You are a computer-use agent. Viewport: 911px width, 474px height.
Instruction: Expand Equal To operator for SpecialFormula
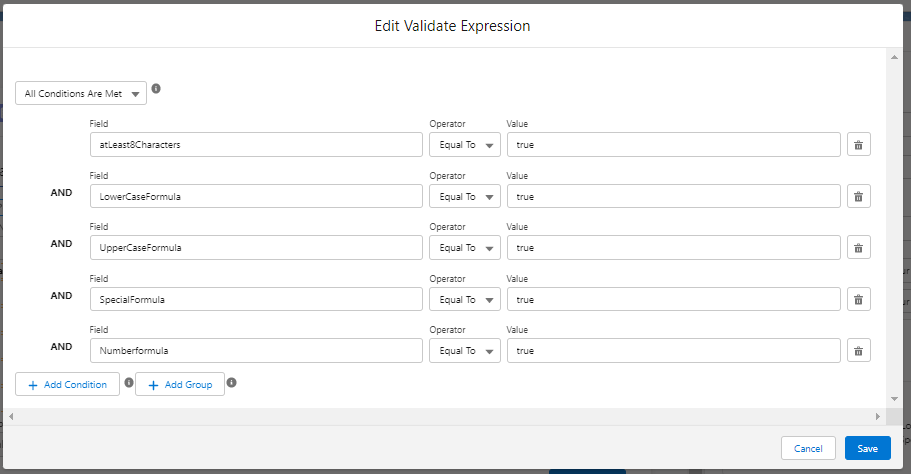(465, 300)
